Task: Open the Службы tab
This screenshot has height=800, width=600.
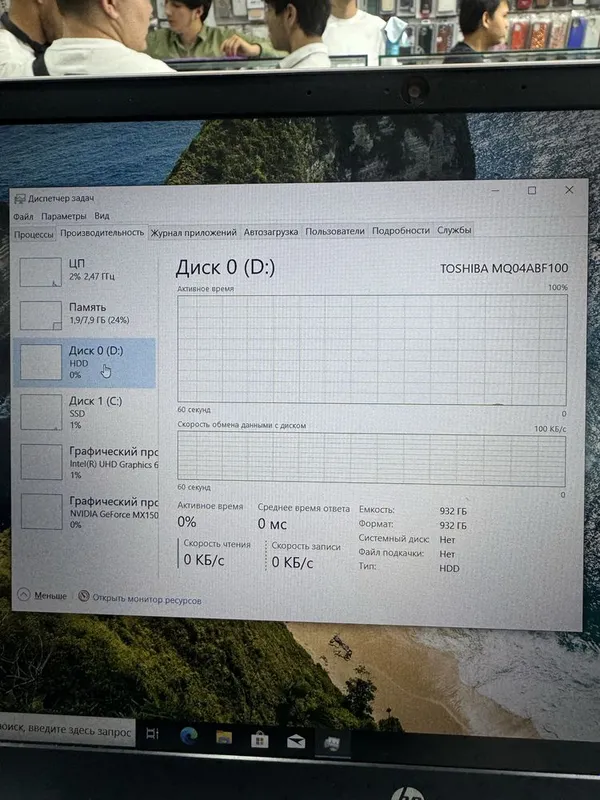Action: pyautogui.click(x=454, y=230)
